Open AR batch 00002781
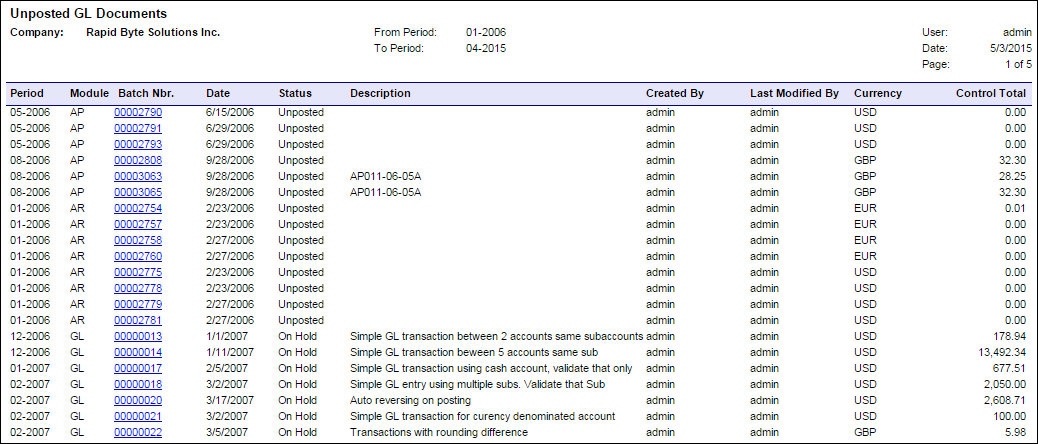Screen dimensions: 1038x444 (x=138, y=321)
